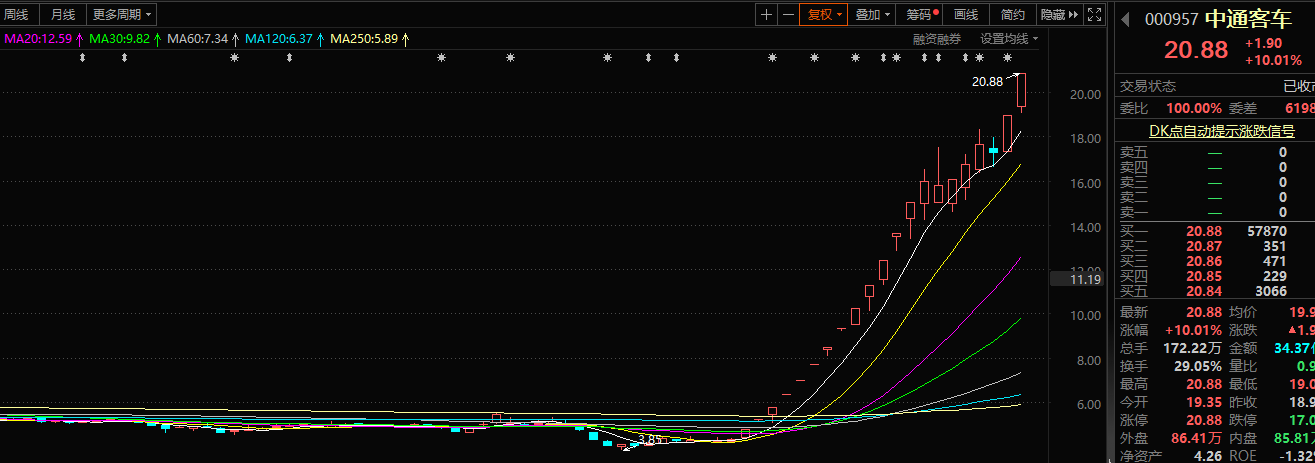Click the 涨停 limit-up price 20.88
Screen dimensions: 1315x463
pos(1204,420)
